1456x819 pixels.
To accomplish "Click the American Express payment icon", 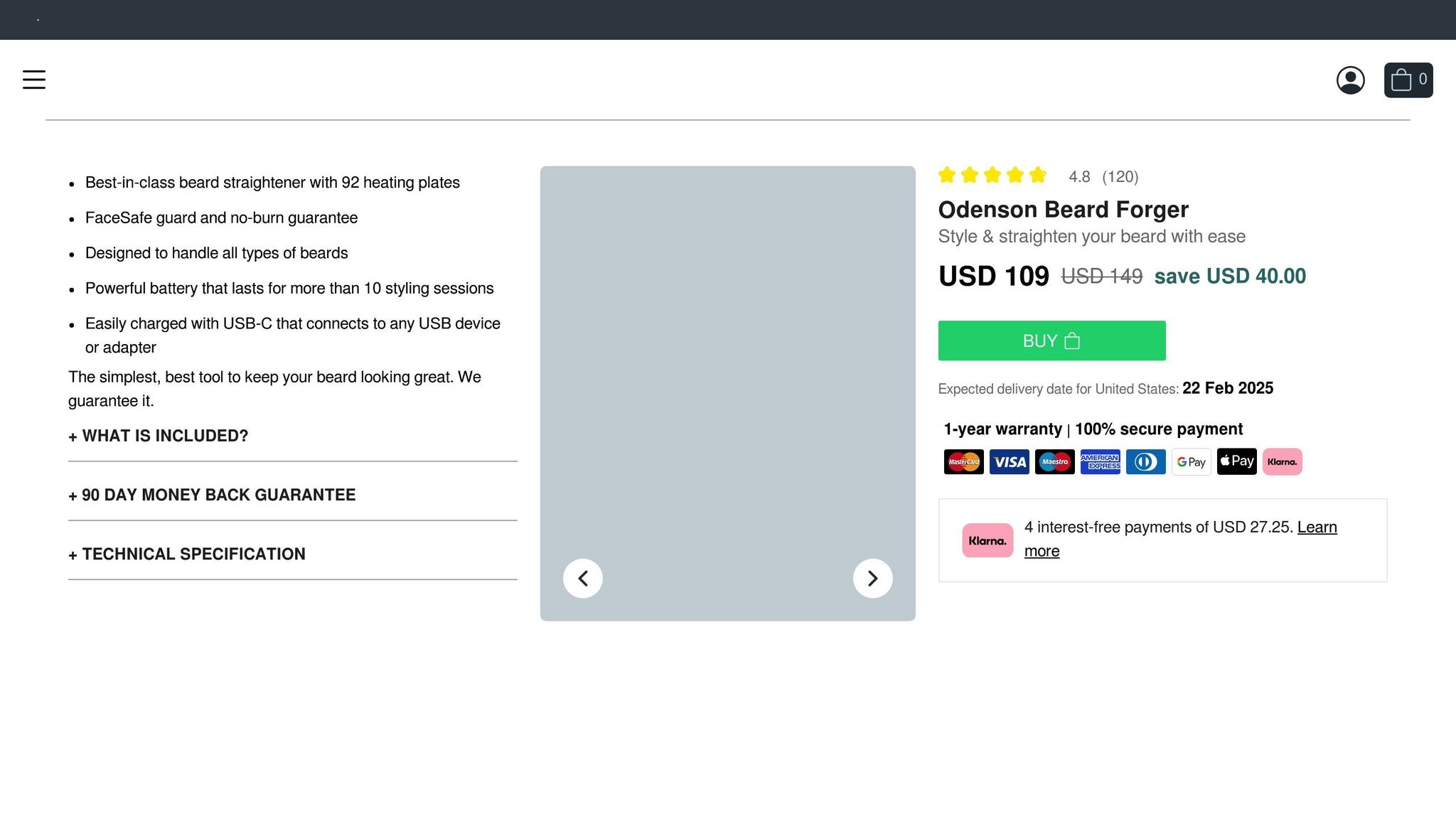I will 1100,462.
